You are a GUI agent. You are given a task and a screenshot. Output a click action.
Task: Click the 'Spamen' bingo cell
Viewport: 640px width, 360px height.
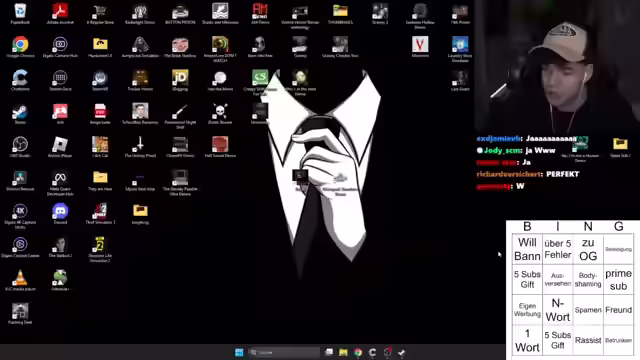pos(588,310)
